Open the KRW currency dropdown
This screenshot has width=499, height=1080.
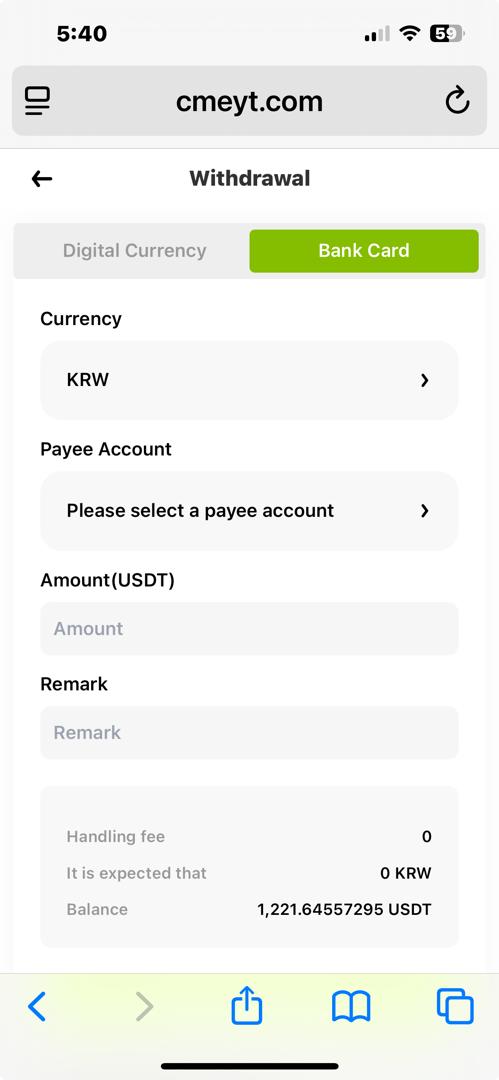250,380
